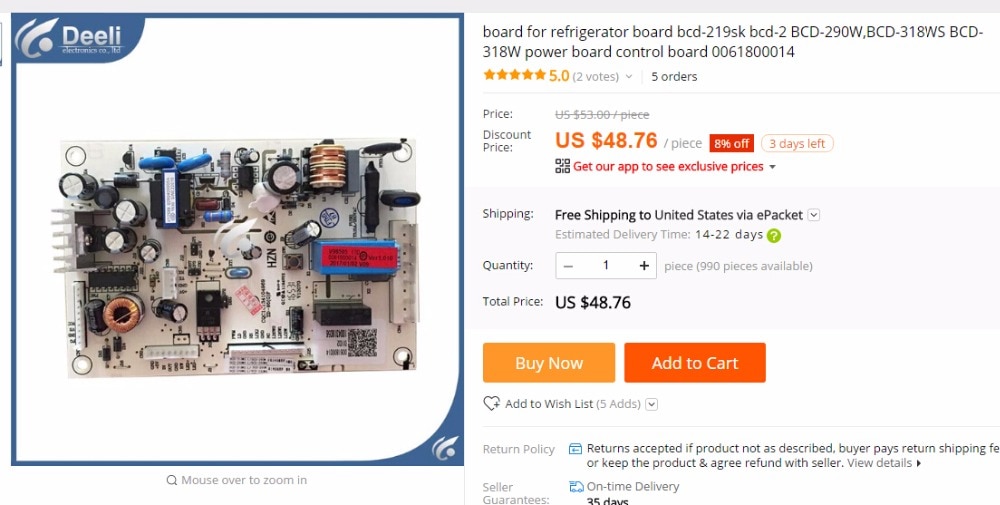The width and height of the screenshot is (1000, 505).
Task: Click the green delivery-time help icon
Action: click(x=774, y=235)
